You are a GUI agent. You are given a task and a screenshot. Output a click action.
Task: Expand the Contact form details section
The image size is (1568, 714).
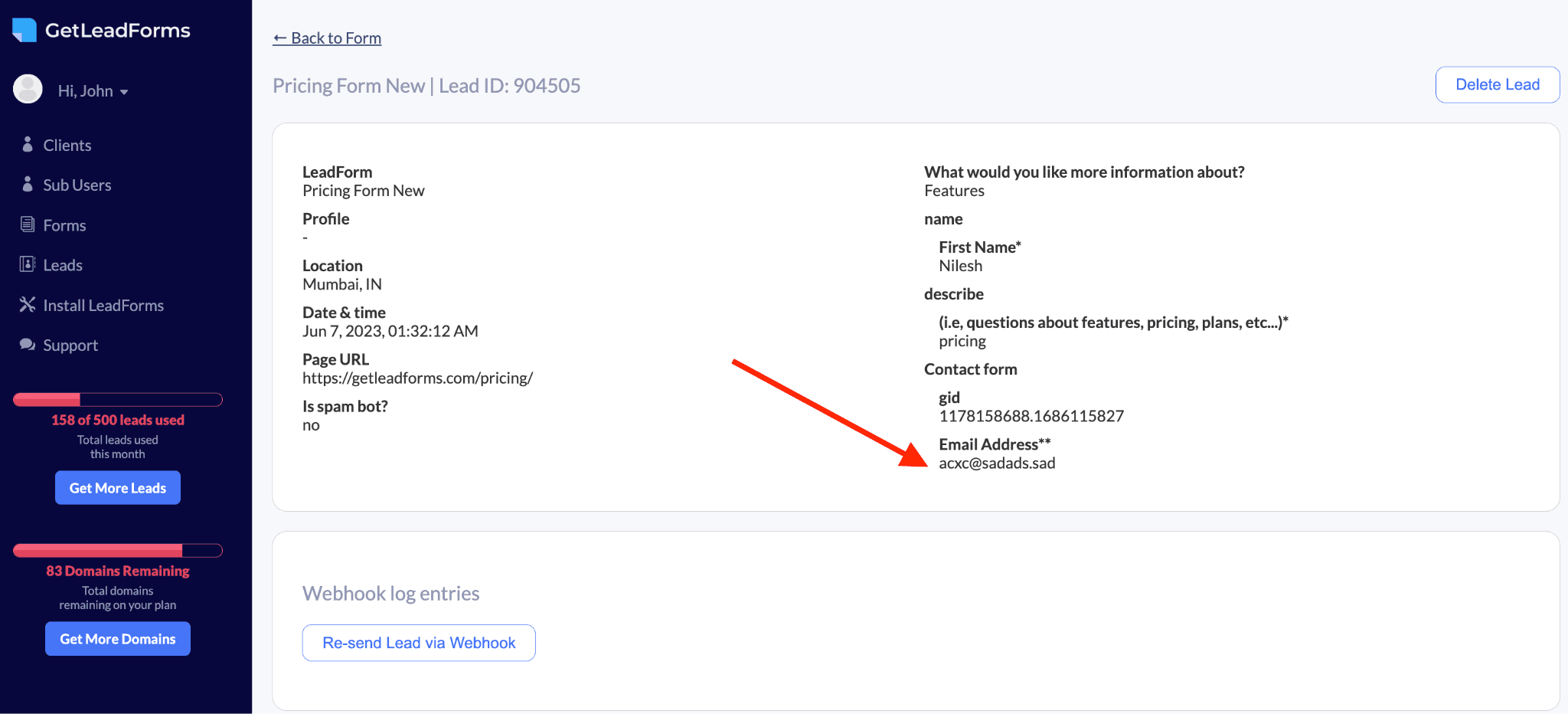tap(970, 368)
